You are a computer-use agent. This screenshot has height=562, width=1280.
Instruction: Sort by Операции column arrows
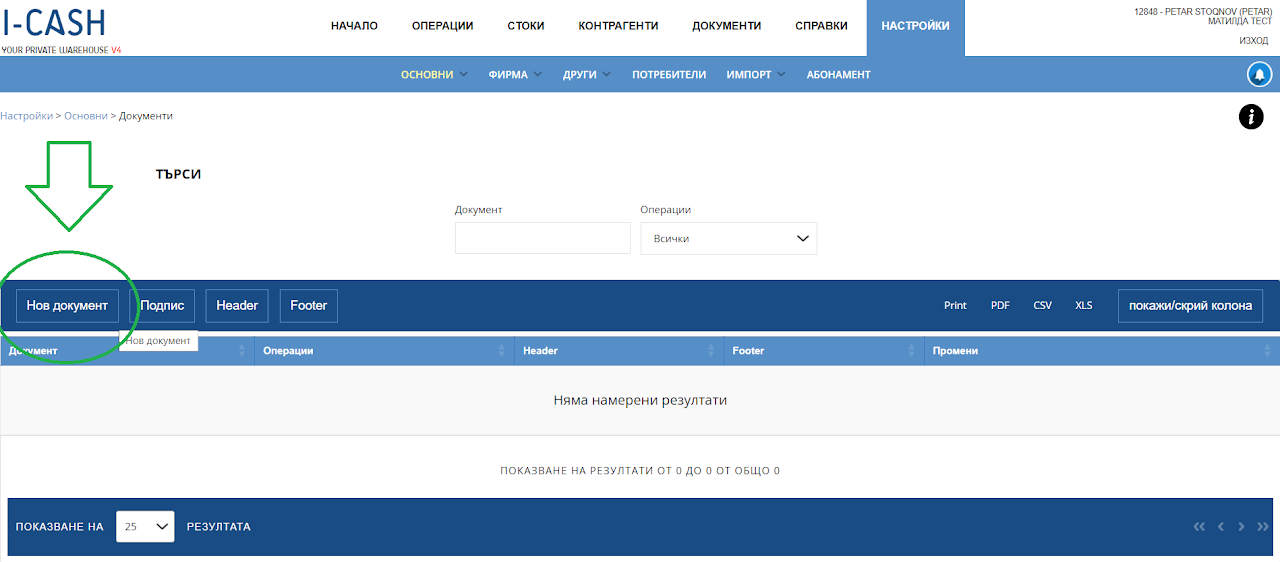click(x=502, y=351)
